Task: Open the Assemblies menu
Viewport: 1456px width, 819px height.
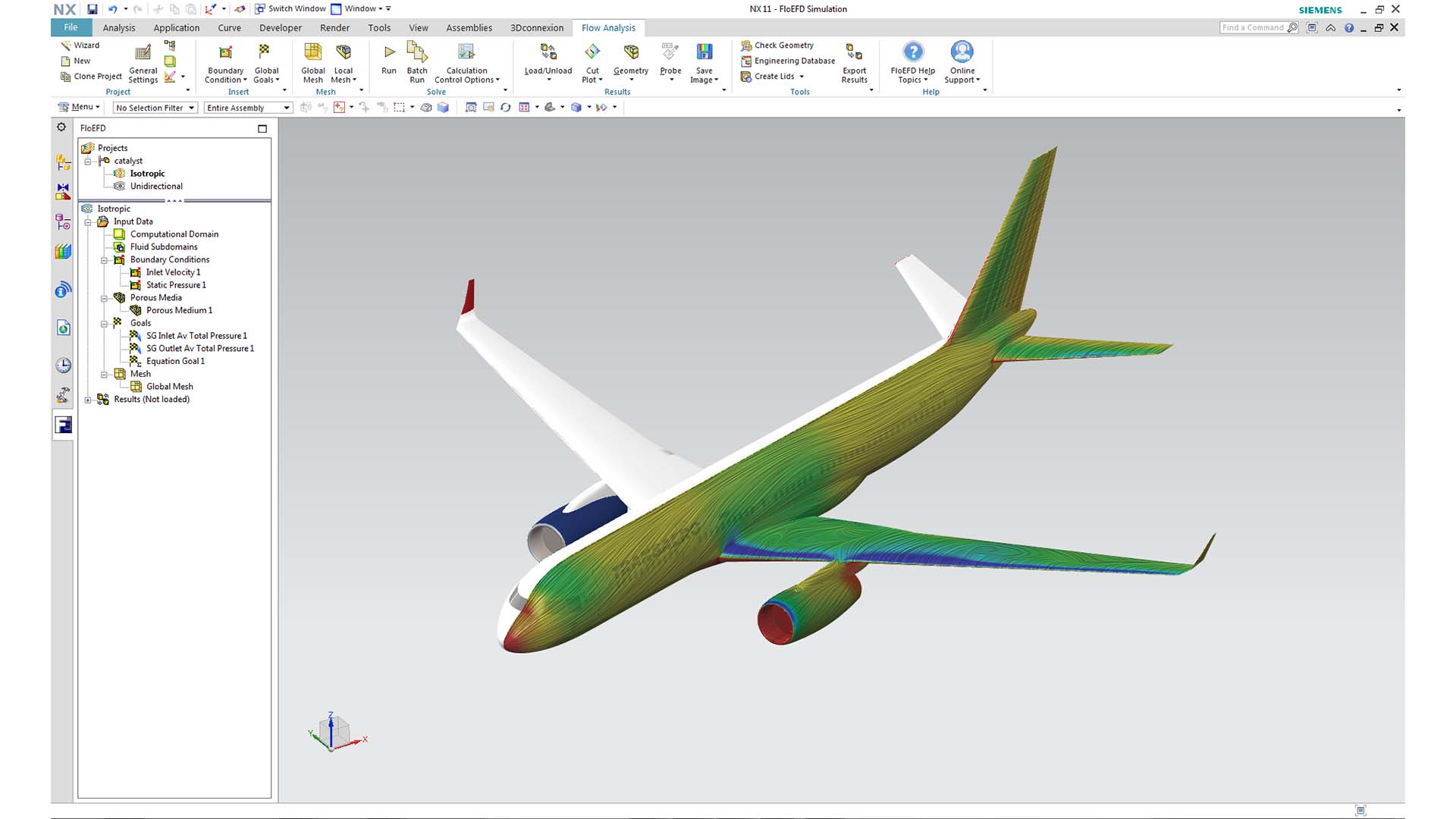Action: 469,27
